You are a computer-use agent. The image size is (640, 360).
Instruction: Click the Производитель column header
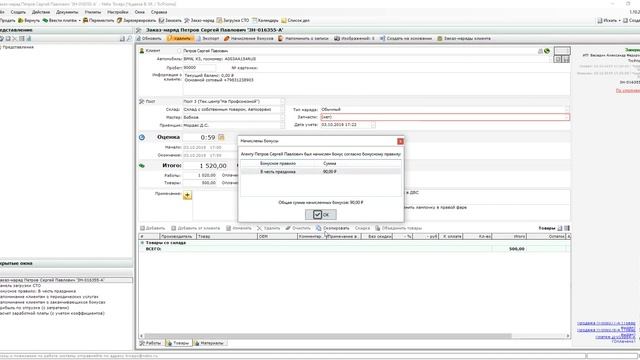178,236
